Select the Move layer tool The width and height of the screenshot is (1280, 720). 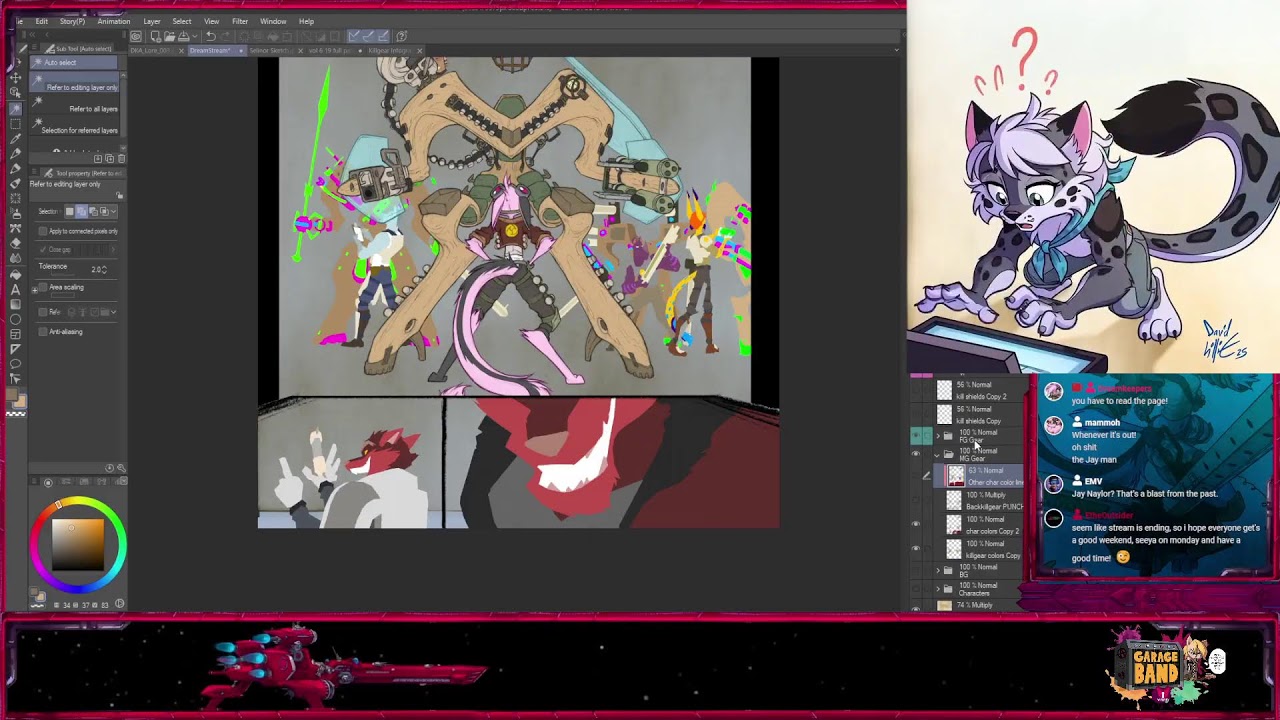point(16,78)
